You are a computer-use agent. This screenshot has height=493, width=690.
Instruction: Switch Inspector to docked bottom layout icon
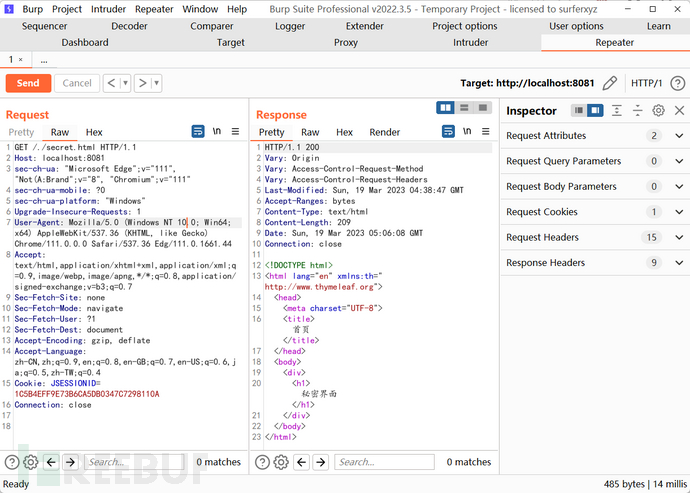[x=579, y=110]
